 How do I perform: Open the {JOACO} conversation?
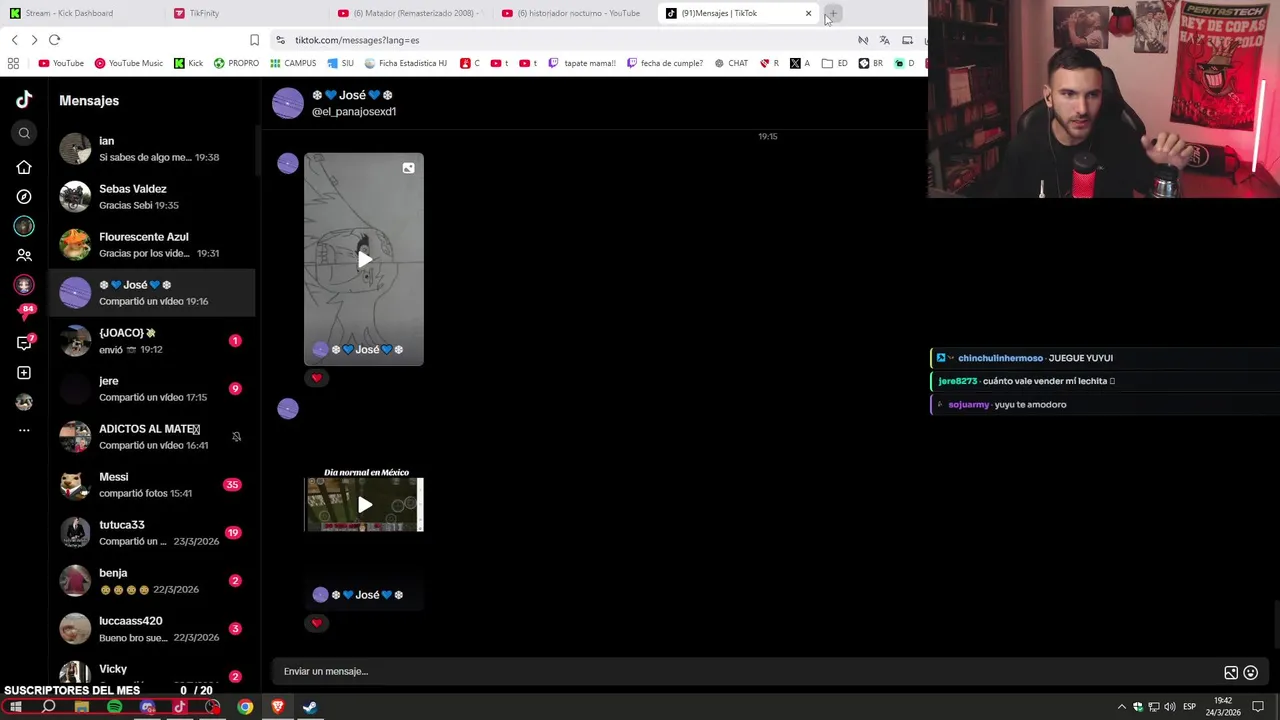point(152,341)
